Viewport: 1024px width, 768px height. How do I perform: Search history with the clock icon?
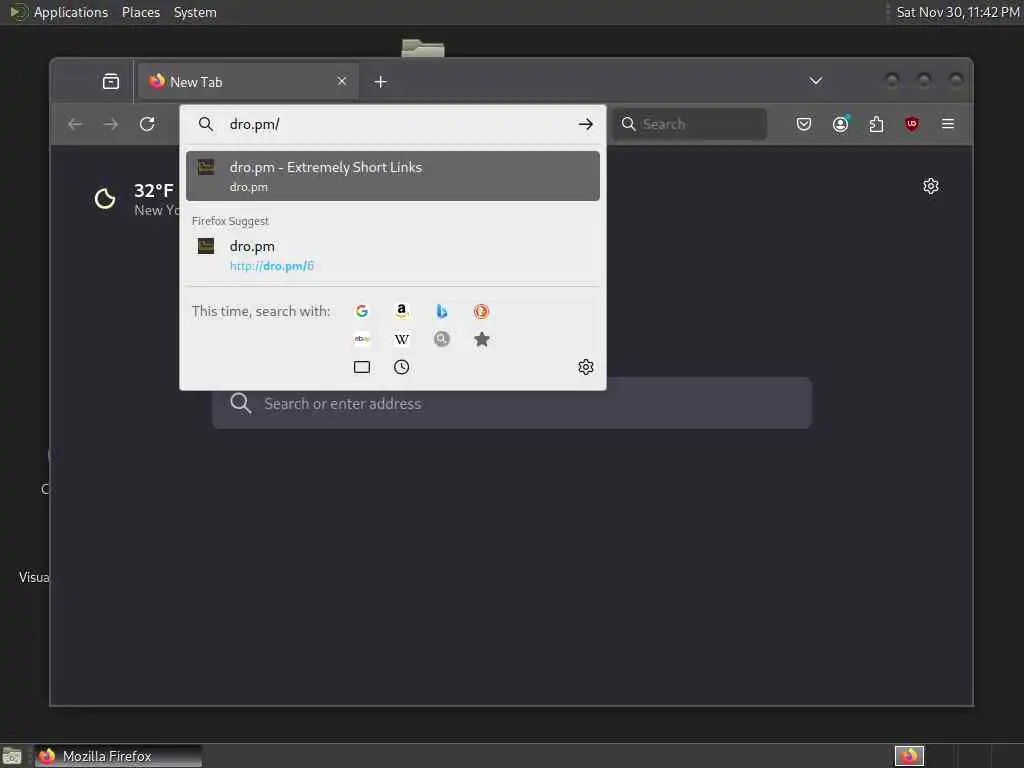point(402,367)
